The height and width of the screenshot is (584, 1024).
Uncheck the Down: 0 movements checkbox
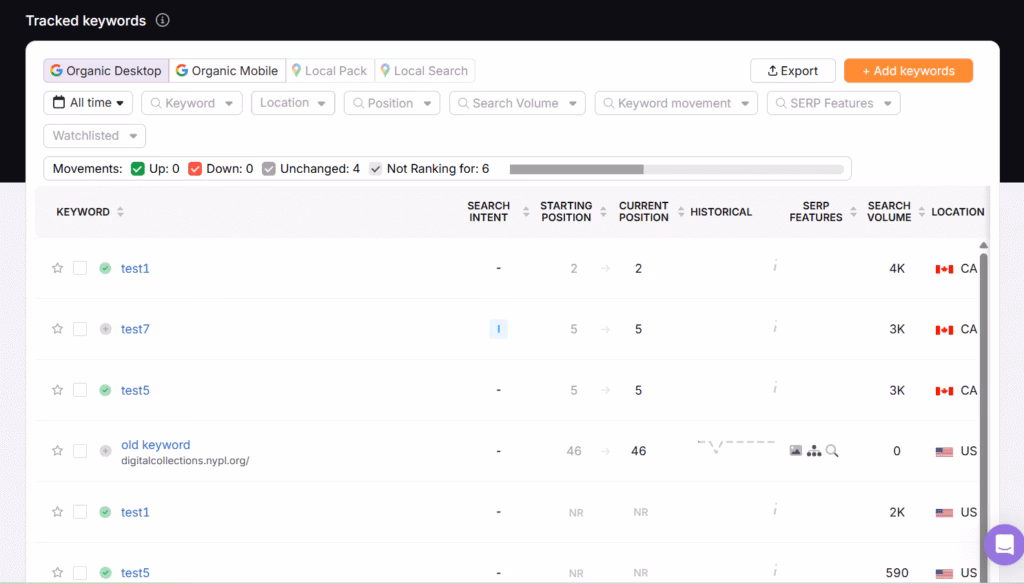pos(196,168)
